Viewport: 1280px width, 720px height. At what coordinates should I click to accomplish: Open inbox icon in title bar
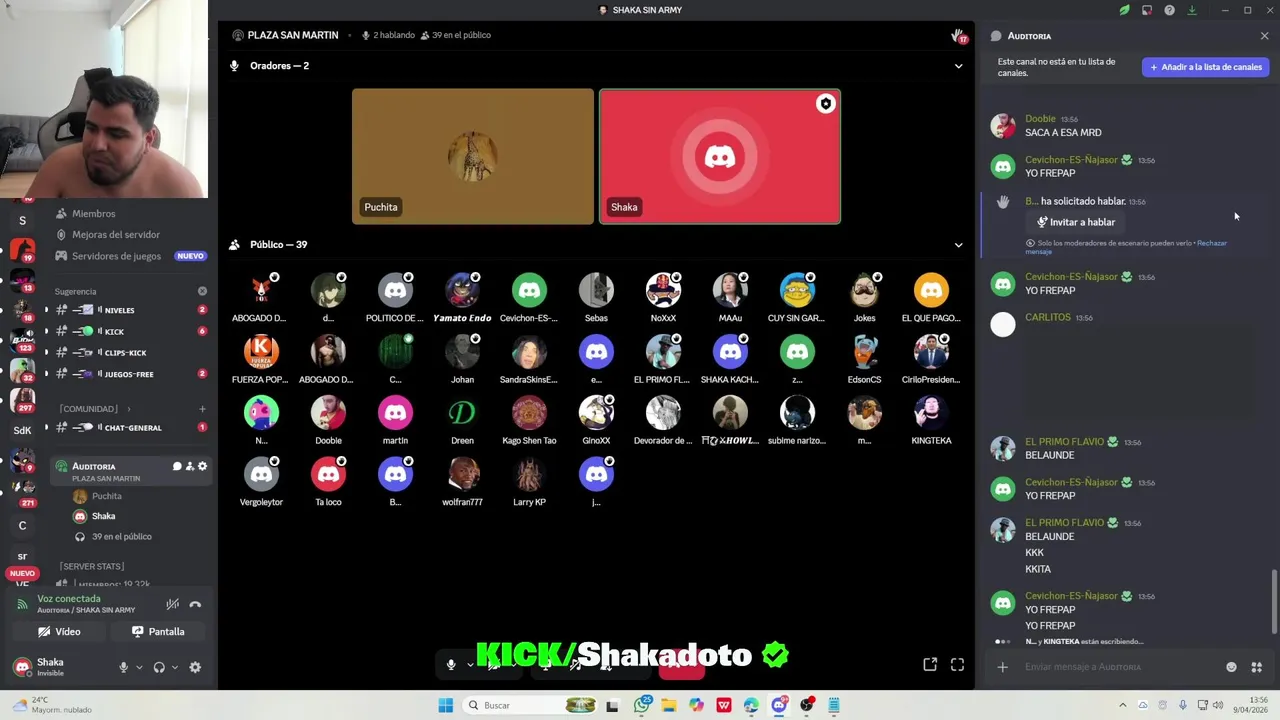point(1147,10)
